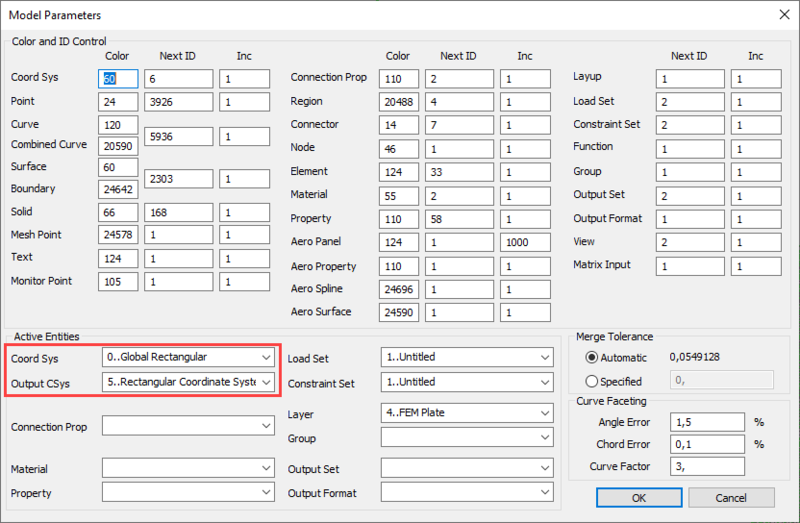This screenshot has width=800, height=523.
Task: Click the Matrix Input Next ID field
Action: click(x=690, y=266)
